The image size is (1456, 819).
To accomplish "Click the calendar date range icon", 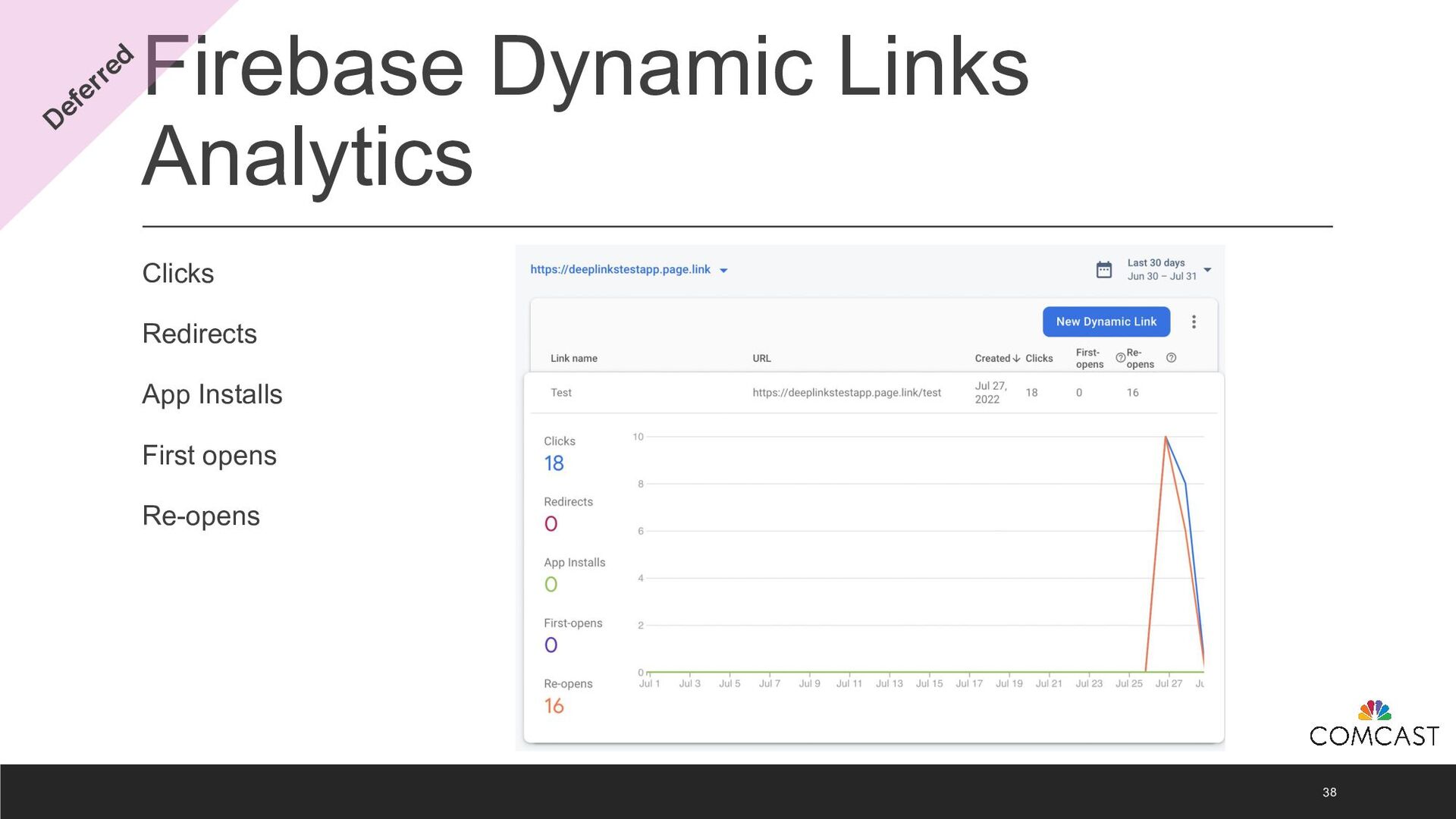I will [x=1104, y=269].
